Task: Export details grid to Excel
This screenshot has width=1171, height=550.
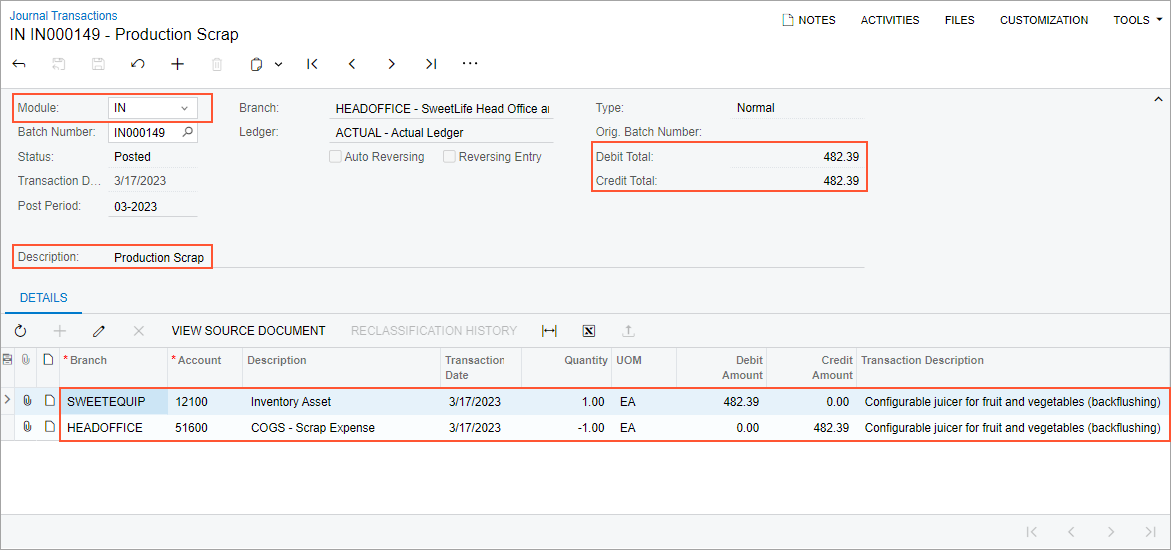Action: pos(588,331)
